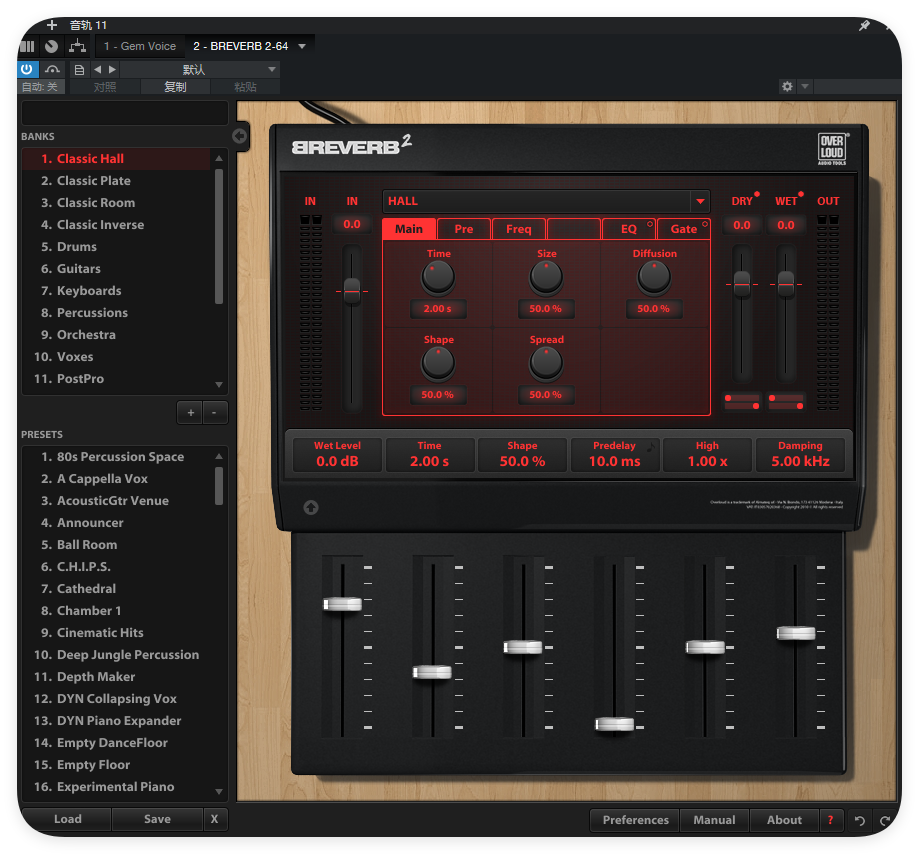Open dropdown beside 2 - BREVERB 2-64
The image size is (919, 854).
[302, 46]
